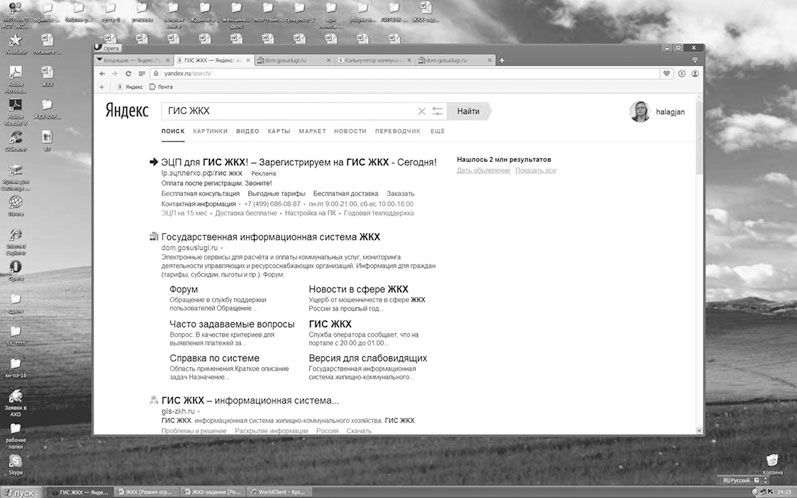Close the active ГИС ЖКХ — Яндекс tab
This screenshot has width=797, height=498.
click(248, 60)
